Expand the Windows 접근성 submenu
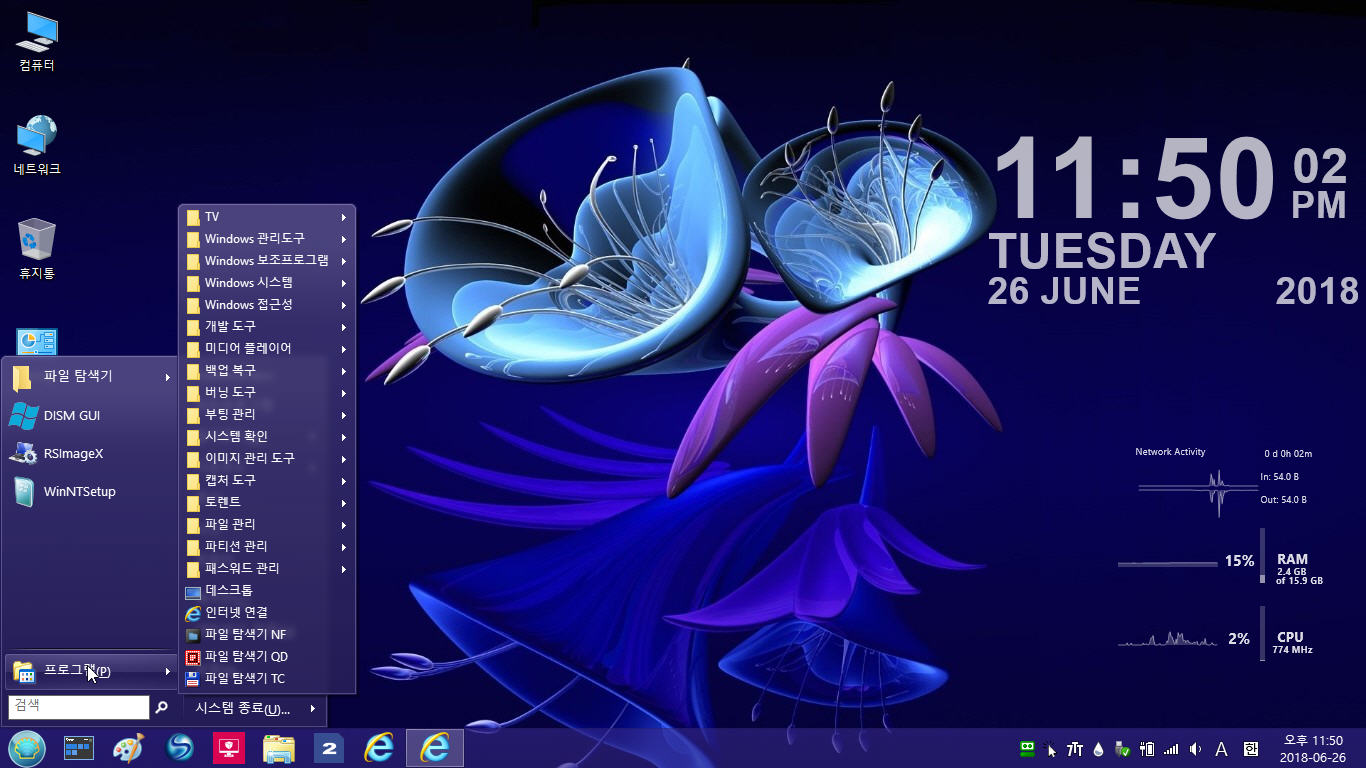1366x768 pixels. 266,305
